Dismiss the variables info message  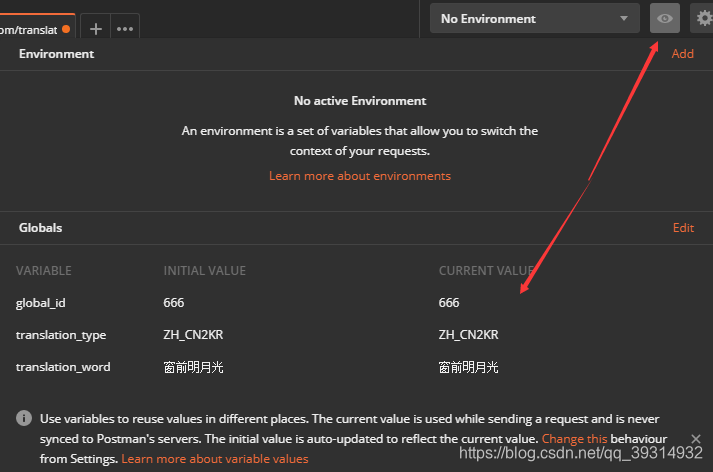696,439
